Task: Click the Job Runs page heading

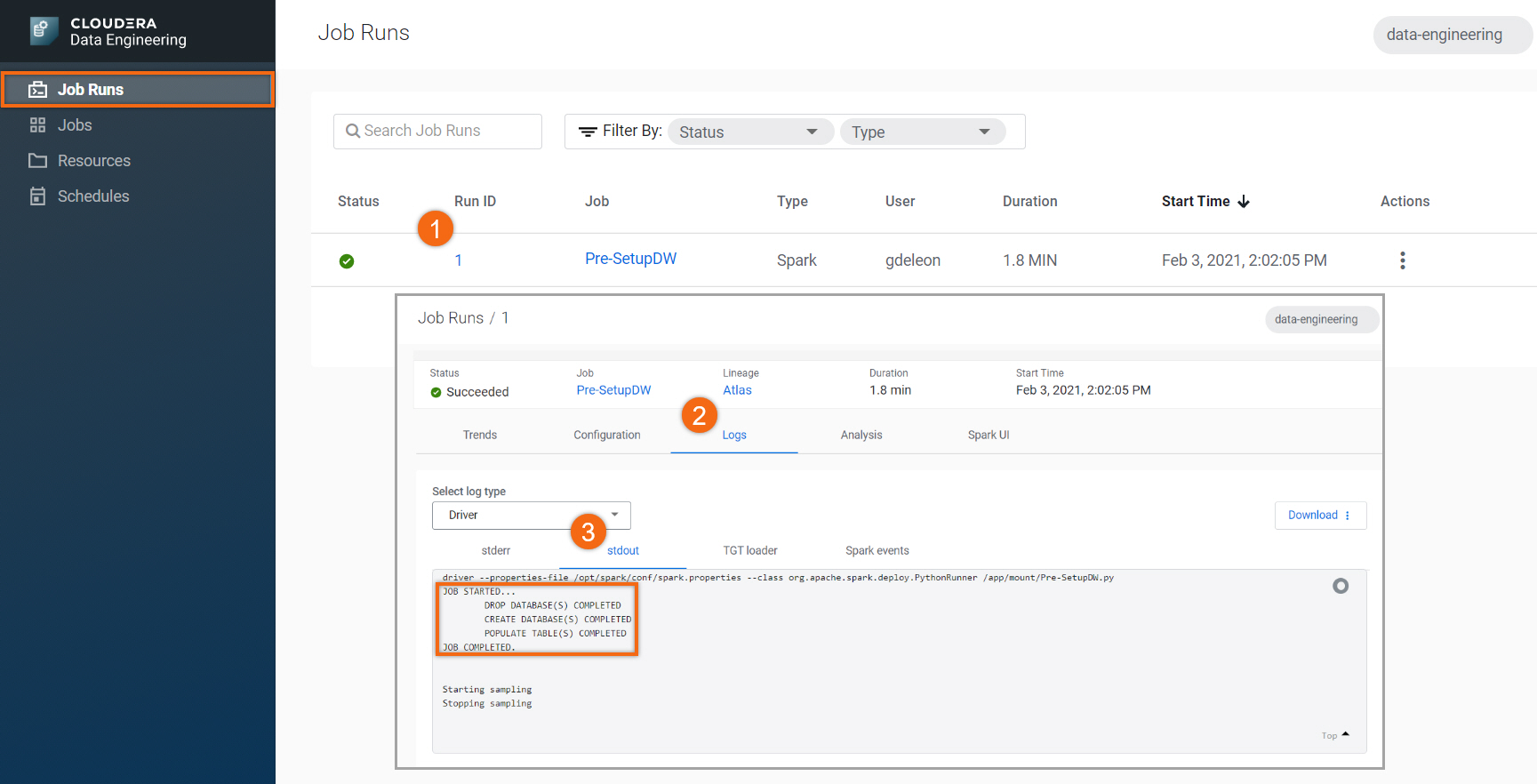Action: 364,33
